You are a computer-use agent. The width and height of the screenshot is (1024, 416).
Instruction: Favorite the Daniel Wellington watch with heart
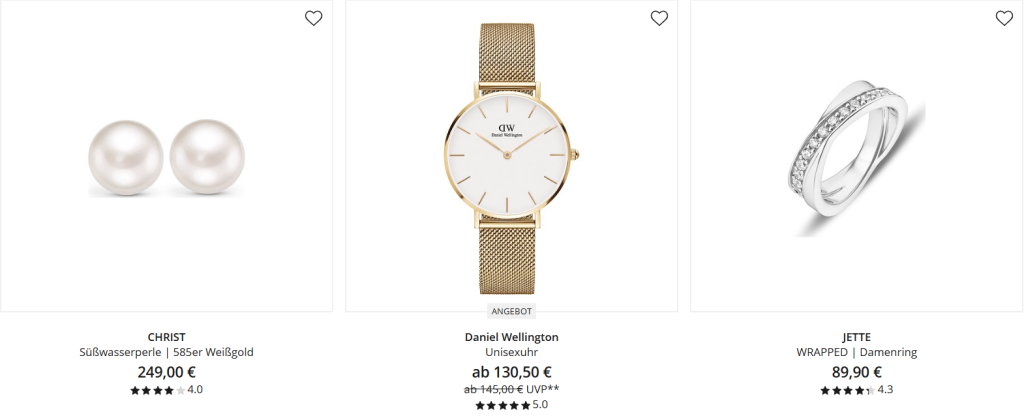coord(659,18)
